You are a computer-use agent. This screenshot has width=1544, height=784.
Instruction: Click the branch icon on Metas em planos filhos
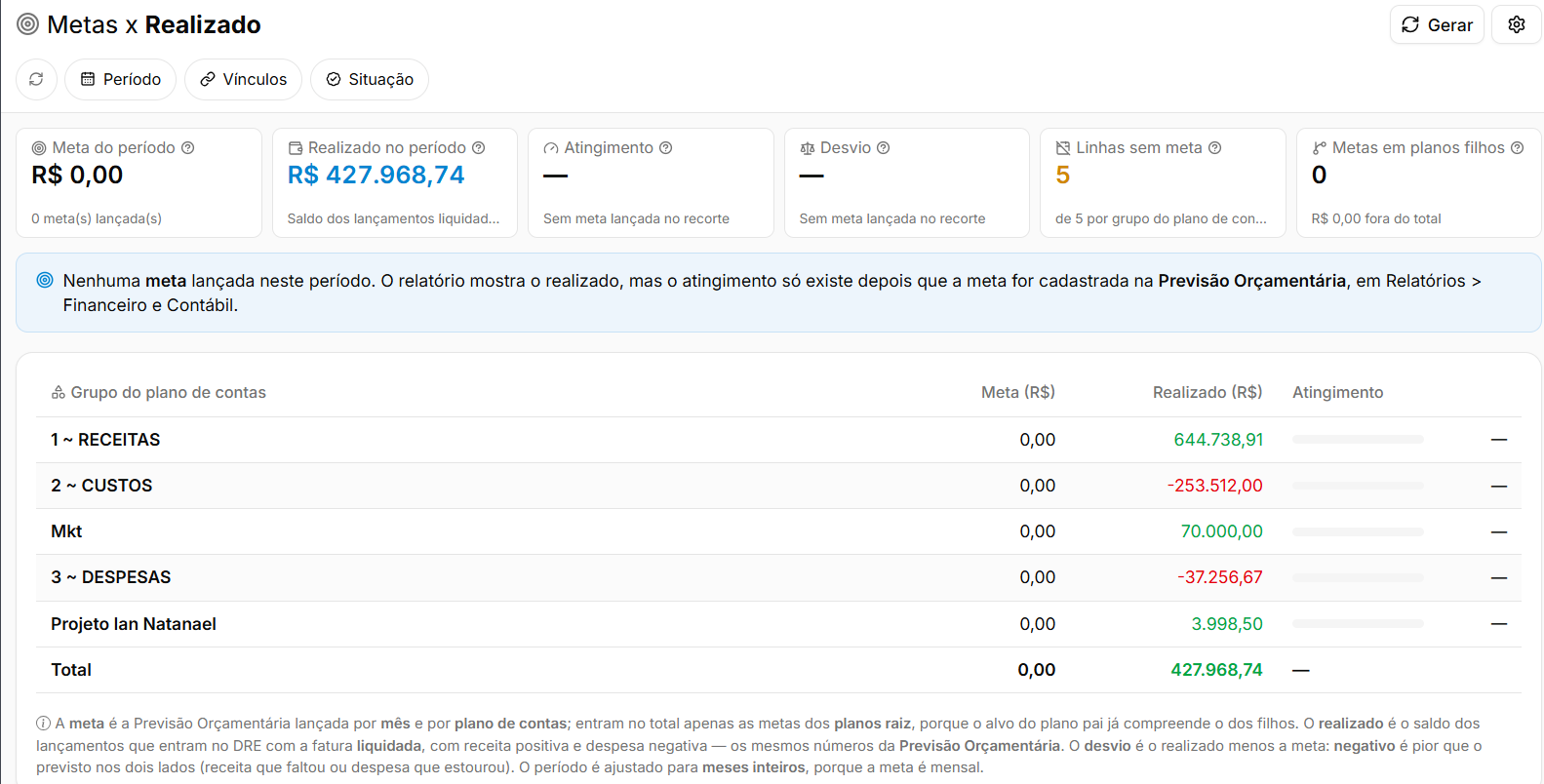(x=1320, y=148)
